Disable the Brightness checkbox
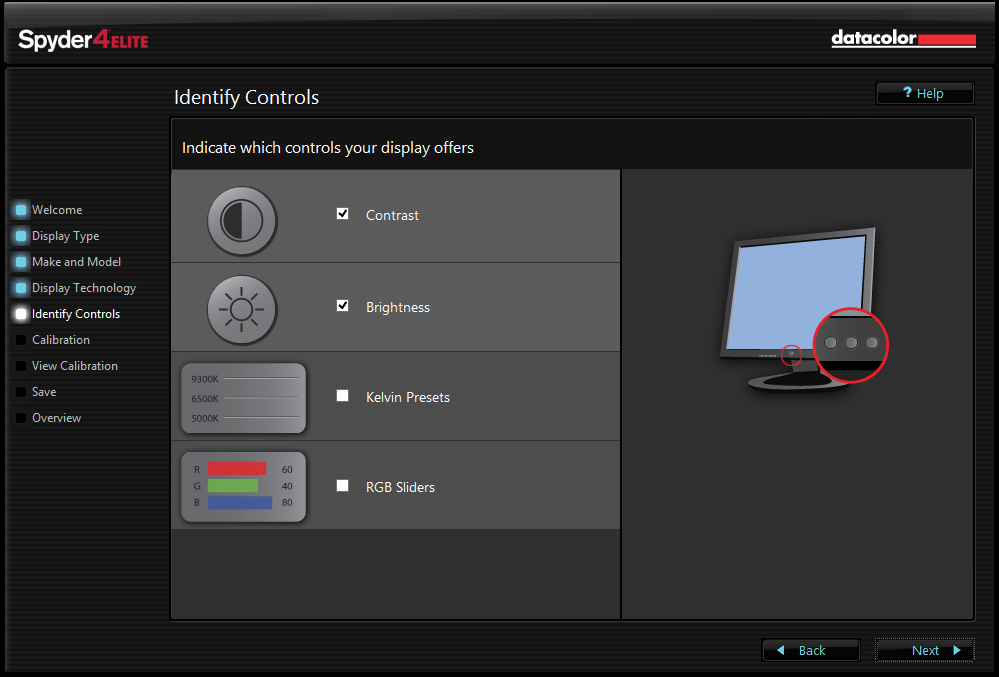This screenshot has height=677, width=999. [342, 307]
